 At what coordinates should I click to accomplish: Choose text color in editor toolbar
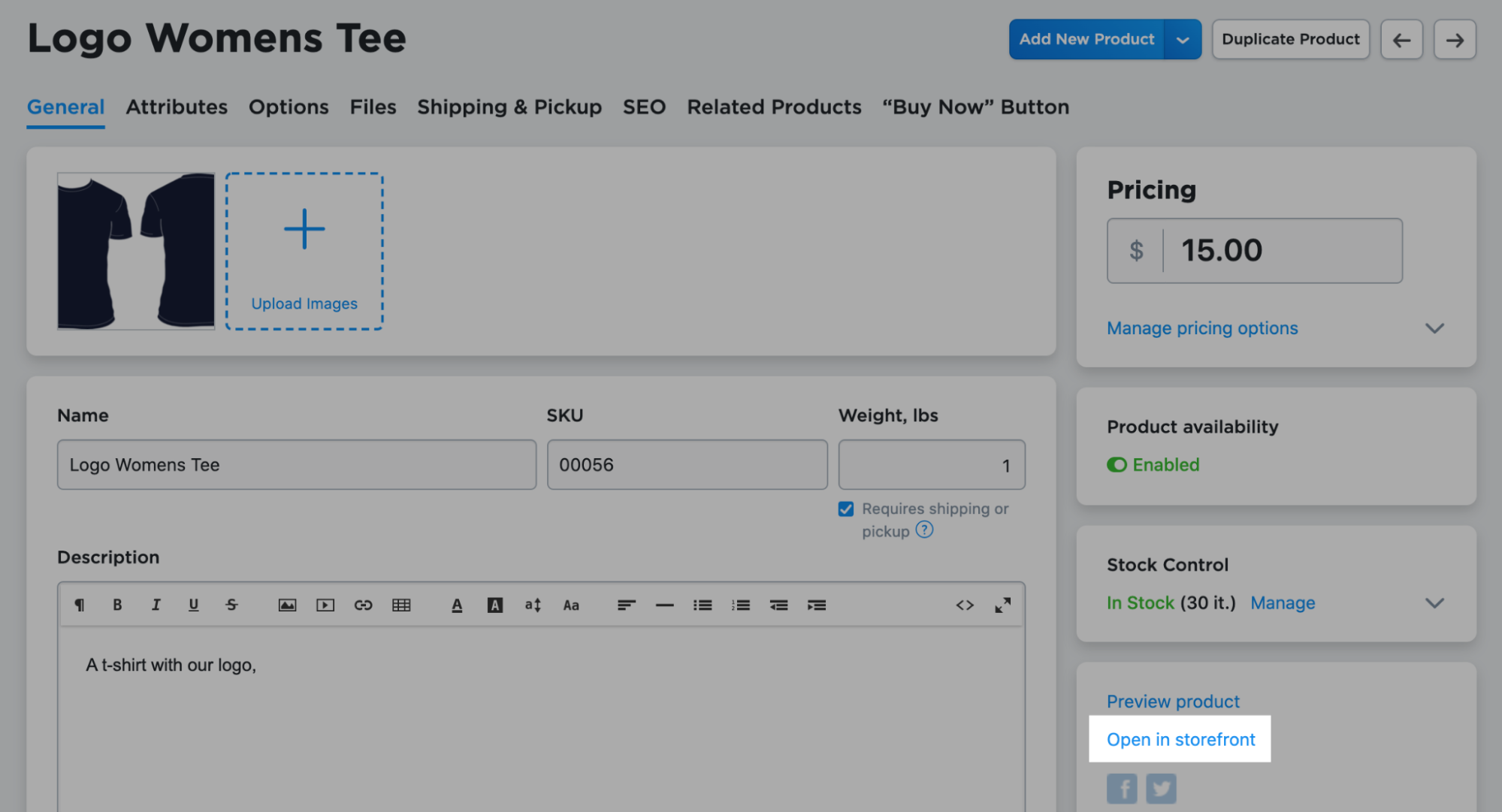click(x=457, y=605)
